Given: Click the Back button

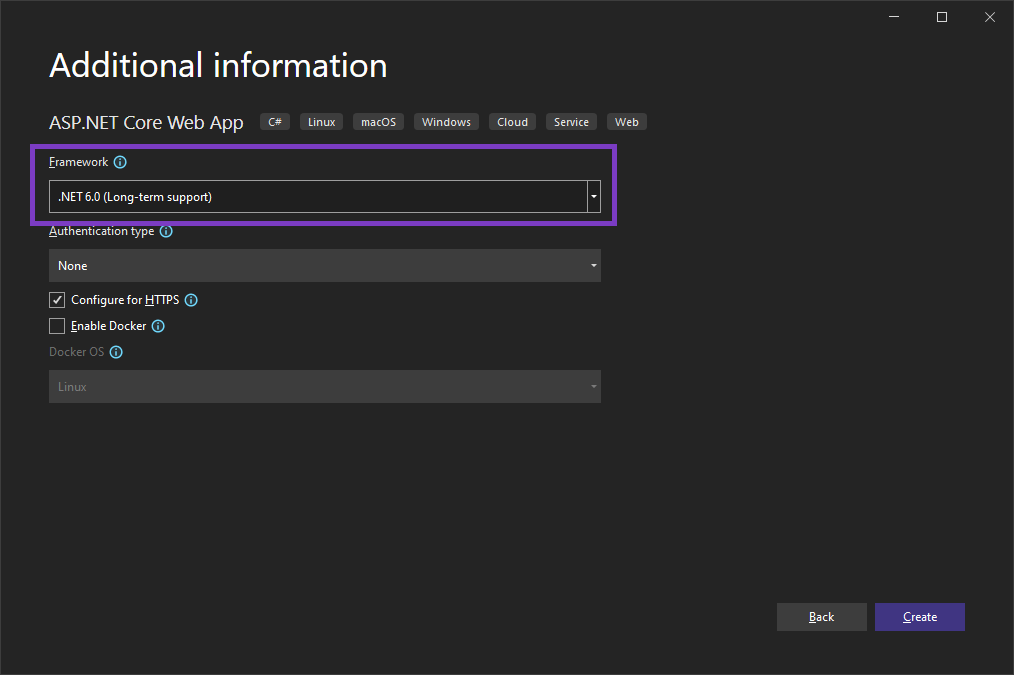Looking at the screenshot, I should click(x=821, y=617).
